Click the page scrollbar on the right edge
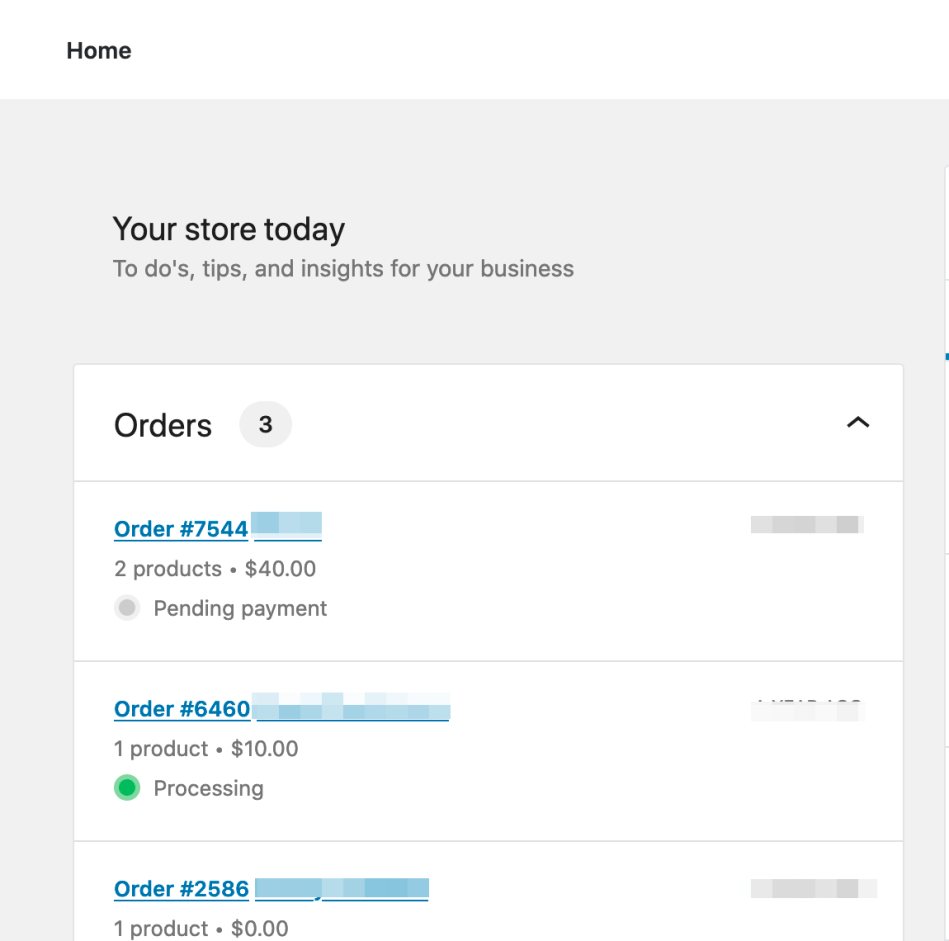 945,355
